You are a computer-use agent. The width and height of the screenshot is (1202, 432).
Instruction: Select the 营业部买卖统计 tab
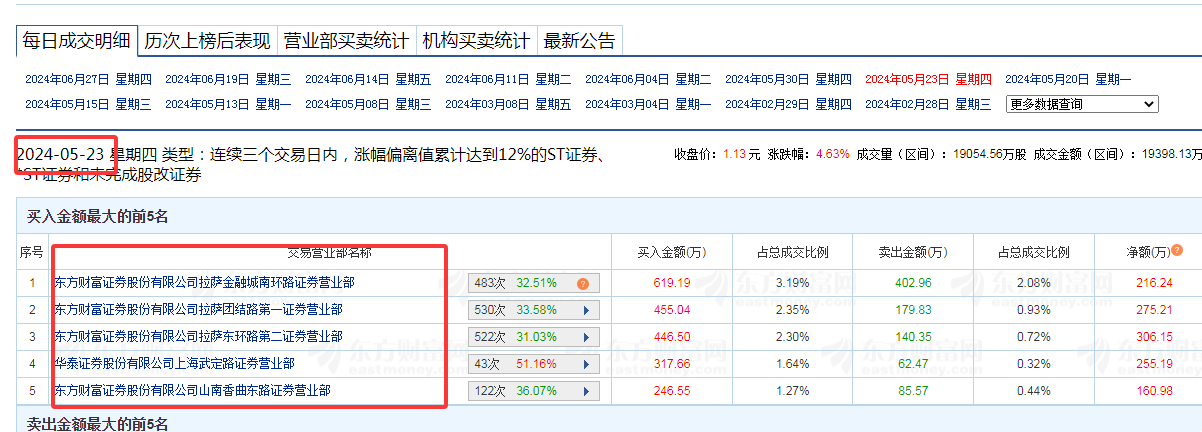tap(346, 41)
